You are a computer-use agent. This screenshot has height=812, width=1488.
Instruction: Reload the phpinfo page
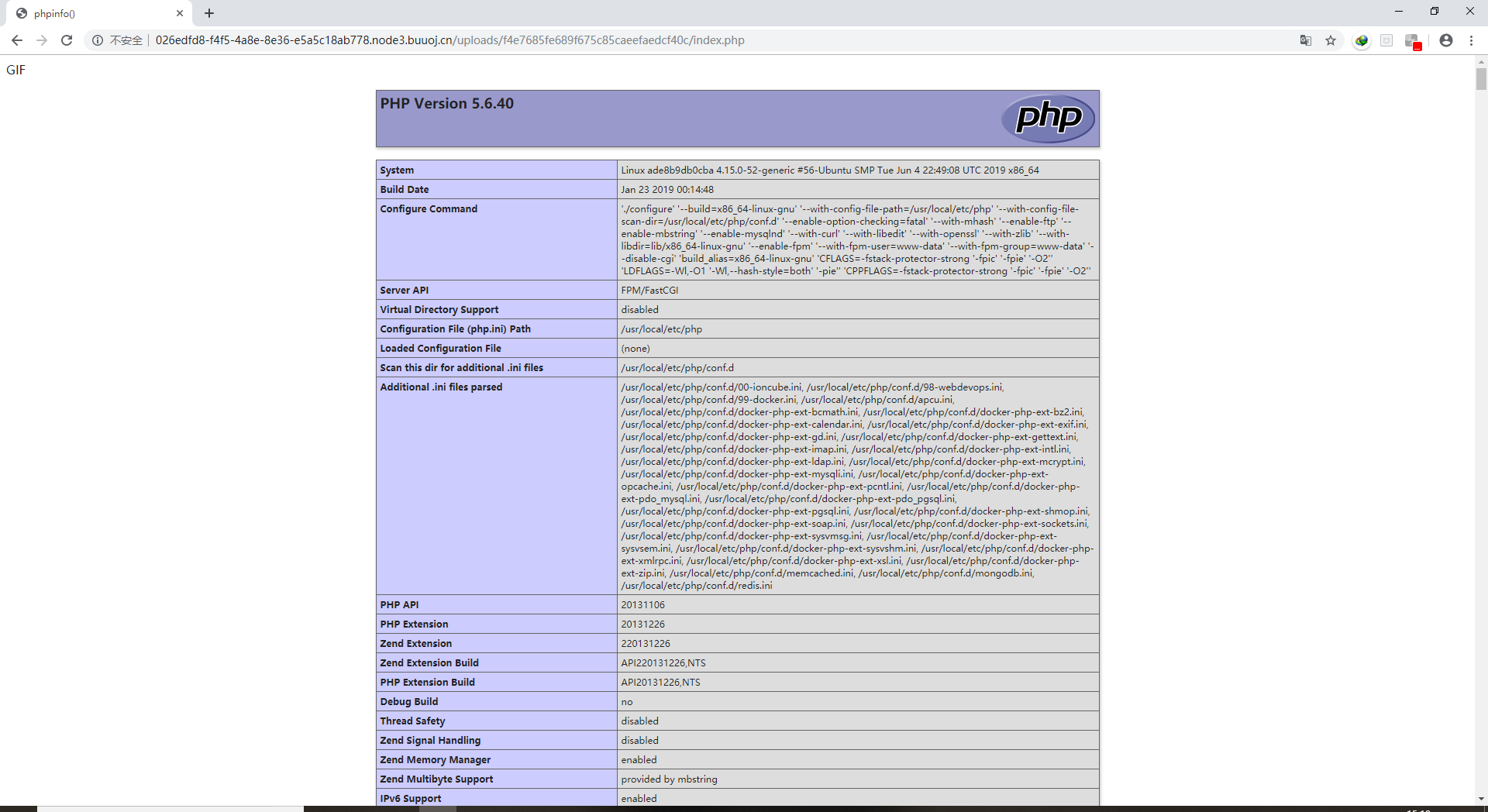tap(67, 40)
